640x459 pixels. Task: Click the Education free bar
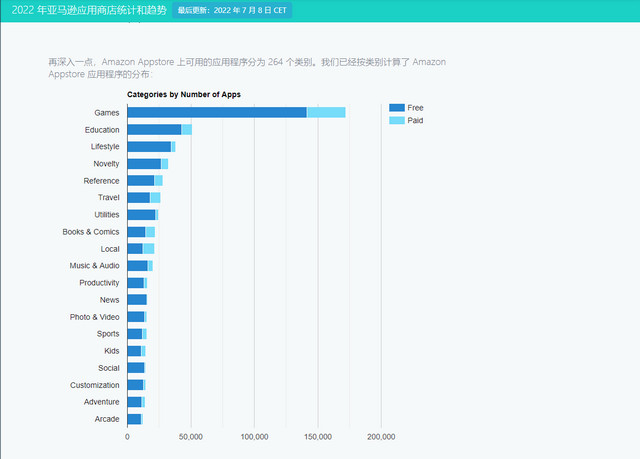coord(154,130)
